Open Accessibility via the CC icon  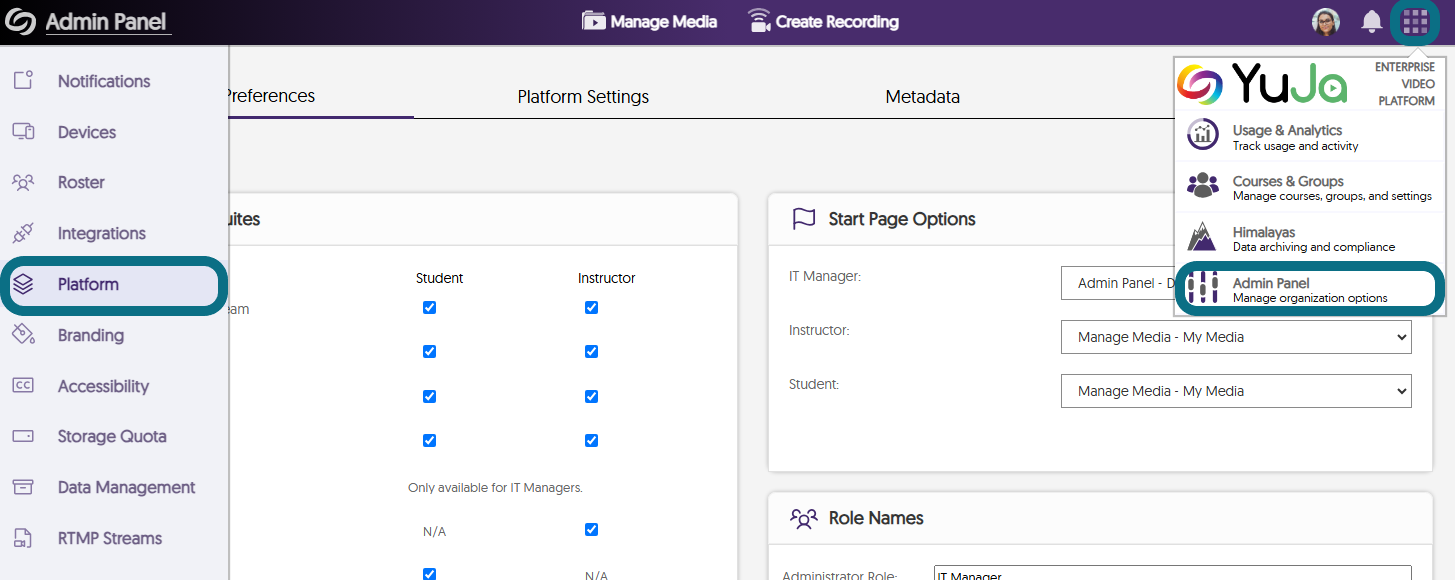pos(22,386)
